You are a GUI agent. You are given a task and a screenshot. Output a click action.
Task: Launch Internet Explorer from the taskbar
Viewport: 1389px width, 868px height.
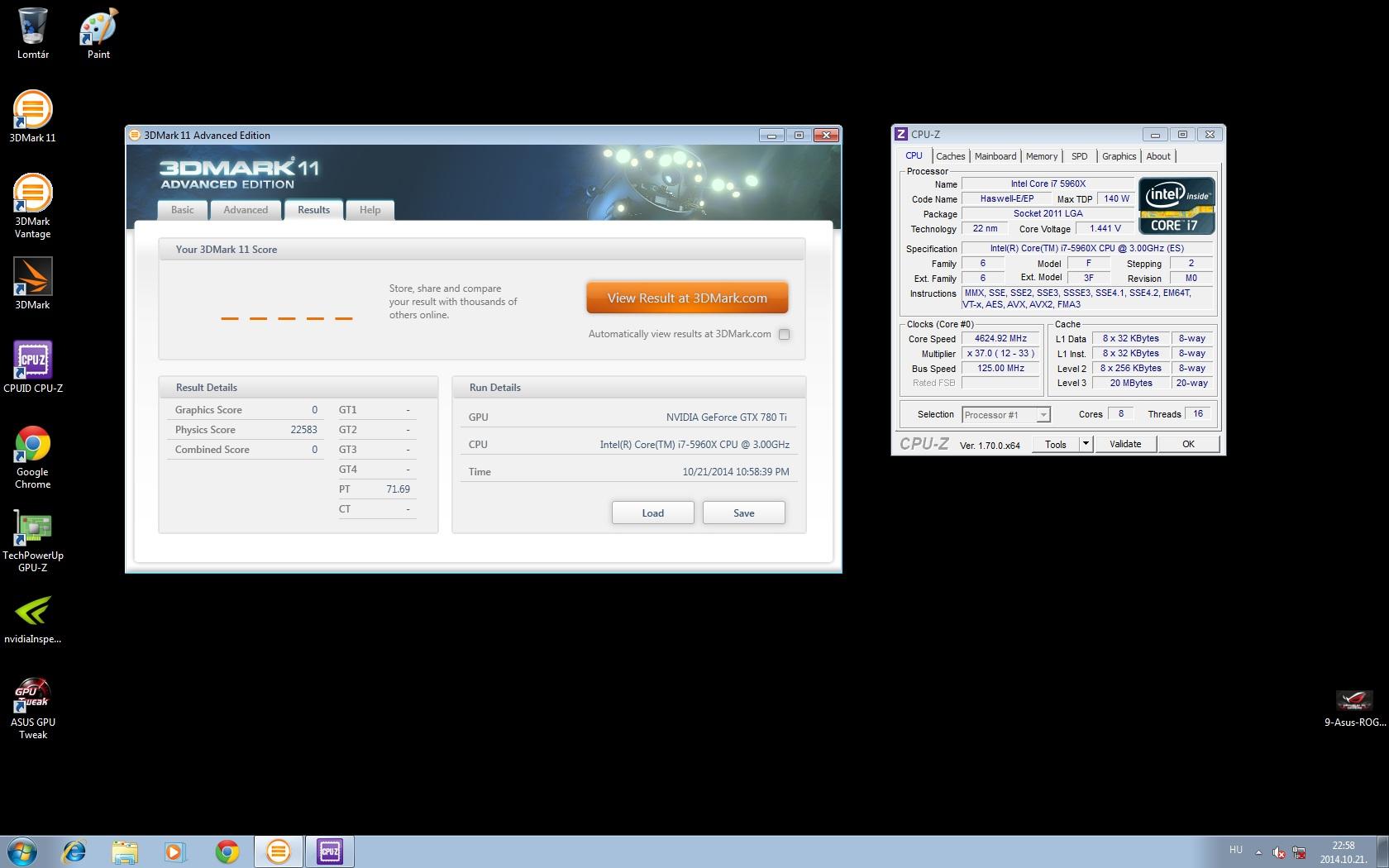click(x=74, y=851)
